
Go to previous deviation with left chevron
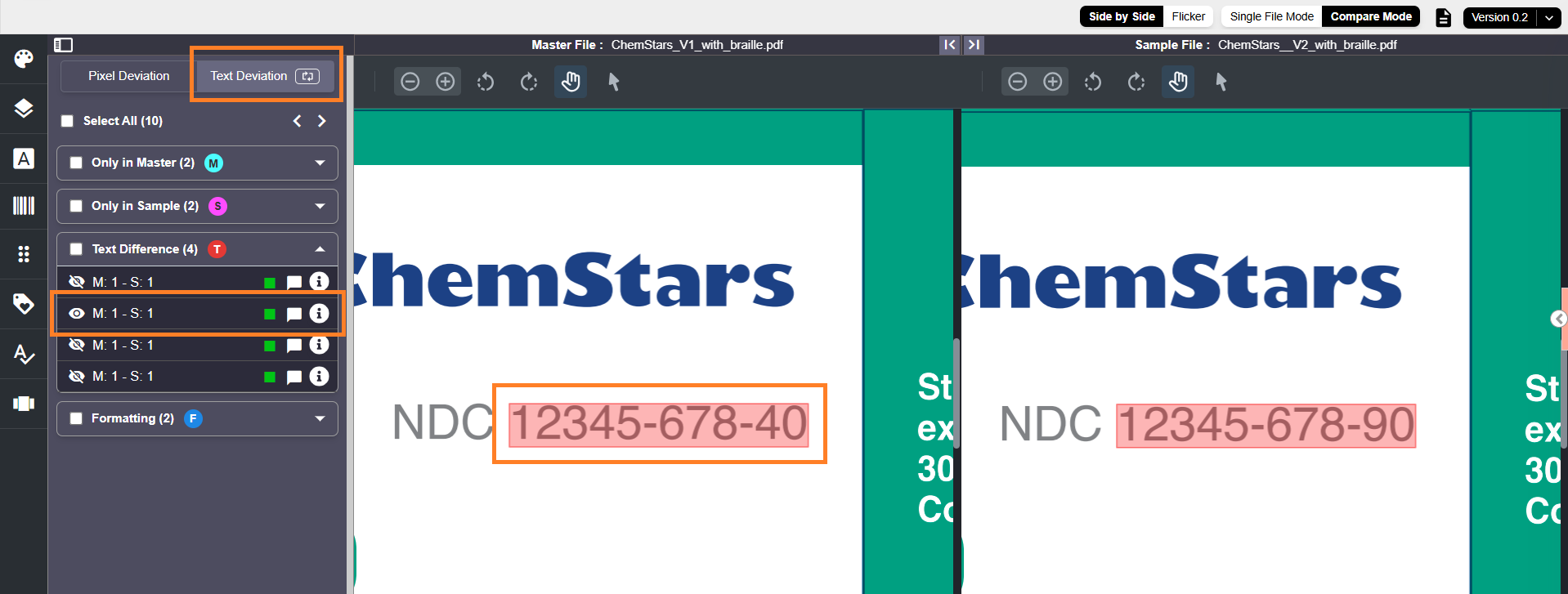tap(298, 121)
